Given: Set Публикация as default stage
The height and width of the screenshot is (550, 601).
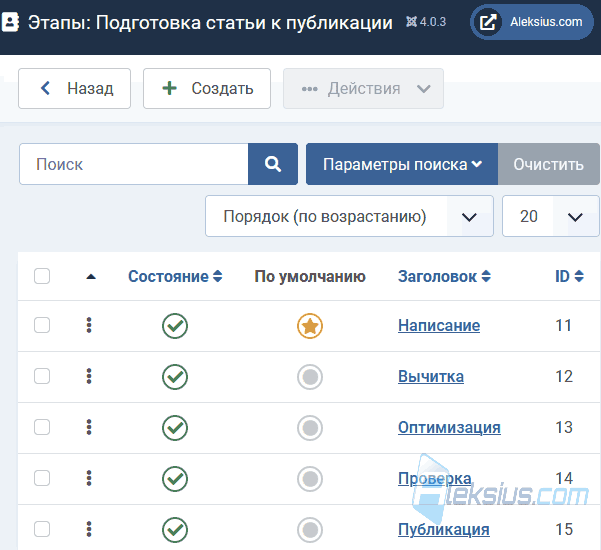Looking at the screenshot, I should [x=310, y=530].
